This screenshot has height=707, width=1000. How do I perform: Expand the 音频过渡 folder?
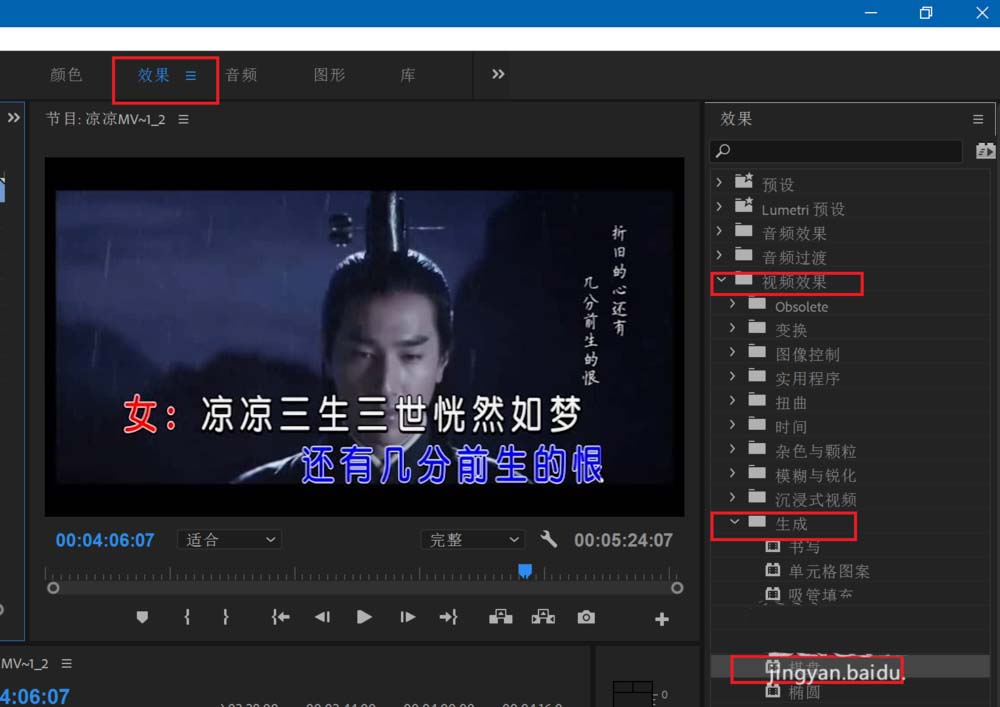pyautogui.click(x=719, y=255)
